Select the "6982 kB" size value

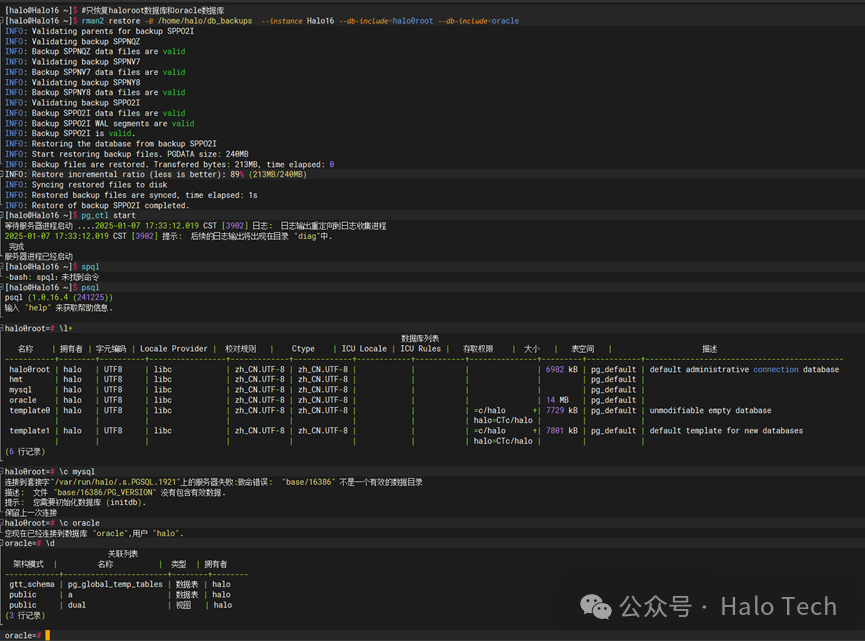(x=562, y=370)
